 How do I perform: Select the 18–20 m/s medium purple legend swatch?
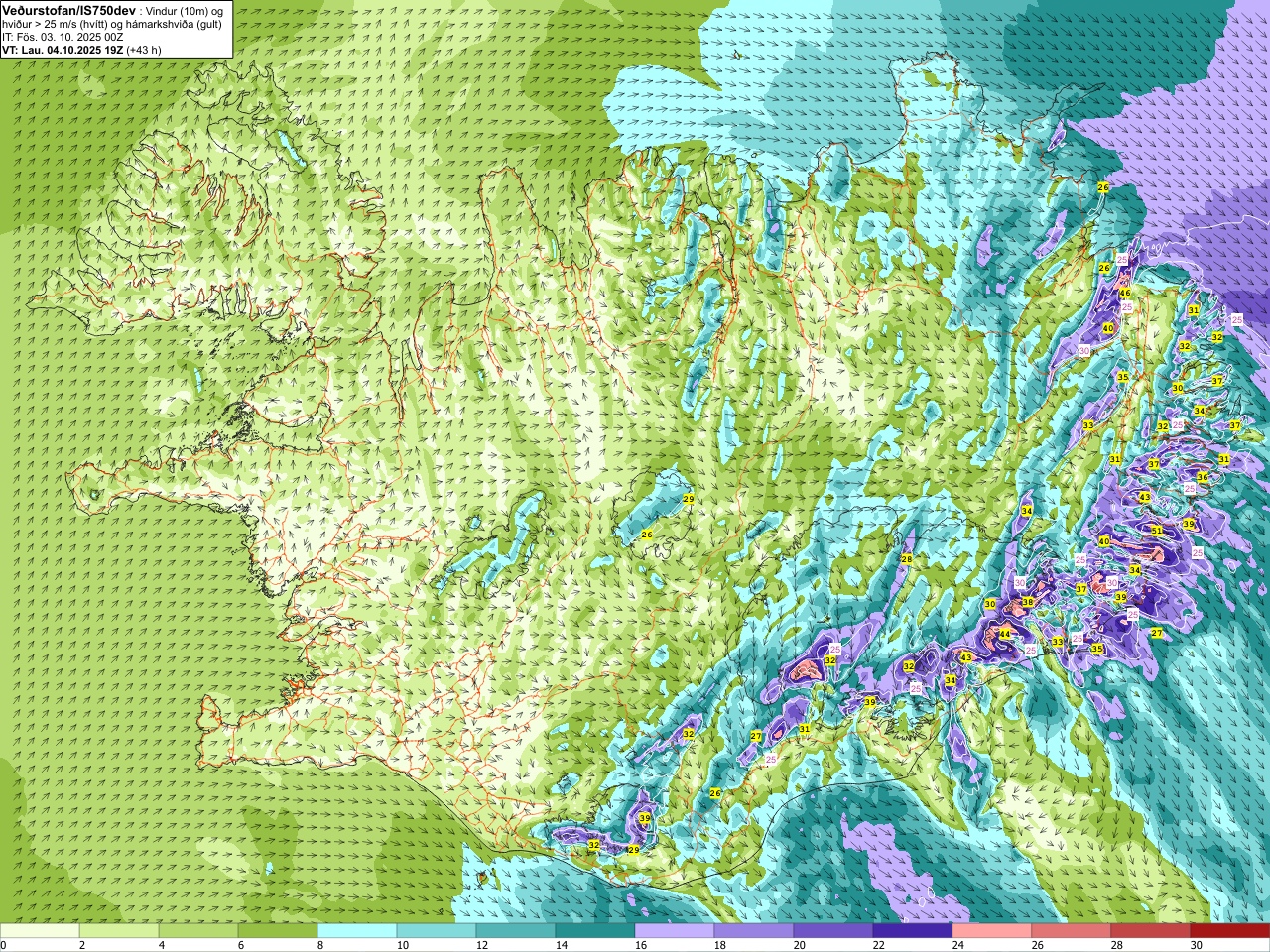pos(754,930)
